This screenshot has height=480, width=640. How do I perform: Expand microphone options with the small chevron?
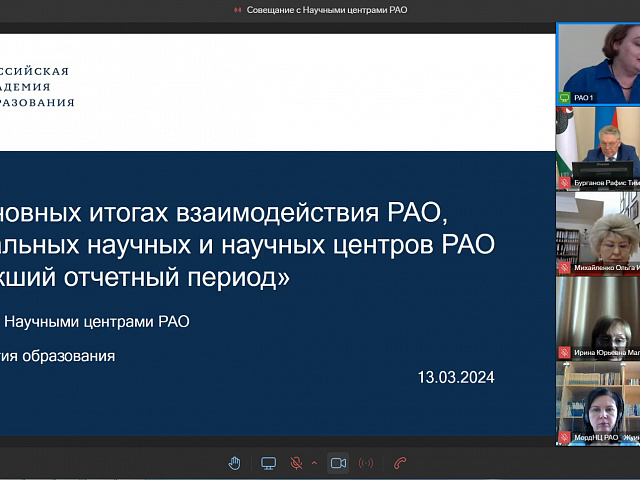[x=314, y=463]
